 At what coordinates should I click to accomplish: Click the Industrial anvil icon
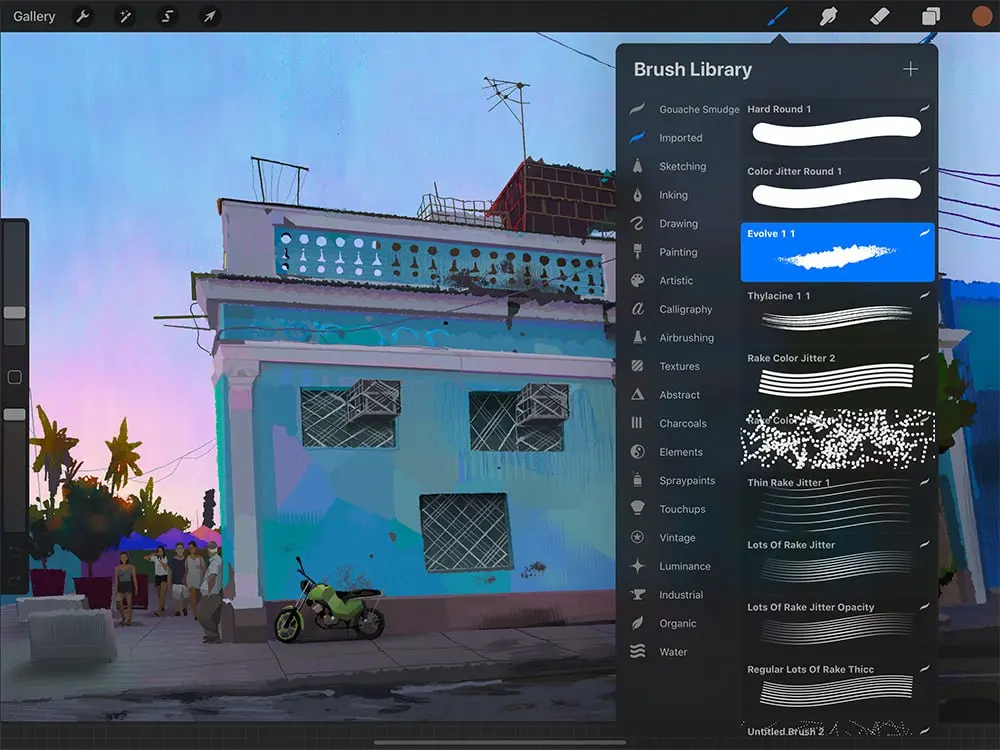click(x=637, y=594)
